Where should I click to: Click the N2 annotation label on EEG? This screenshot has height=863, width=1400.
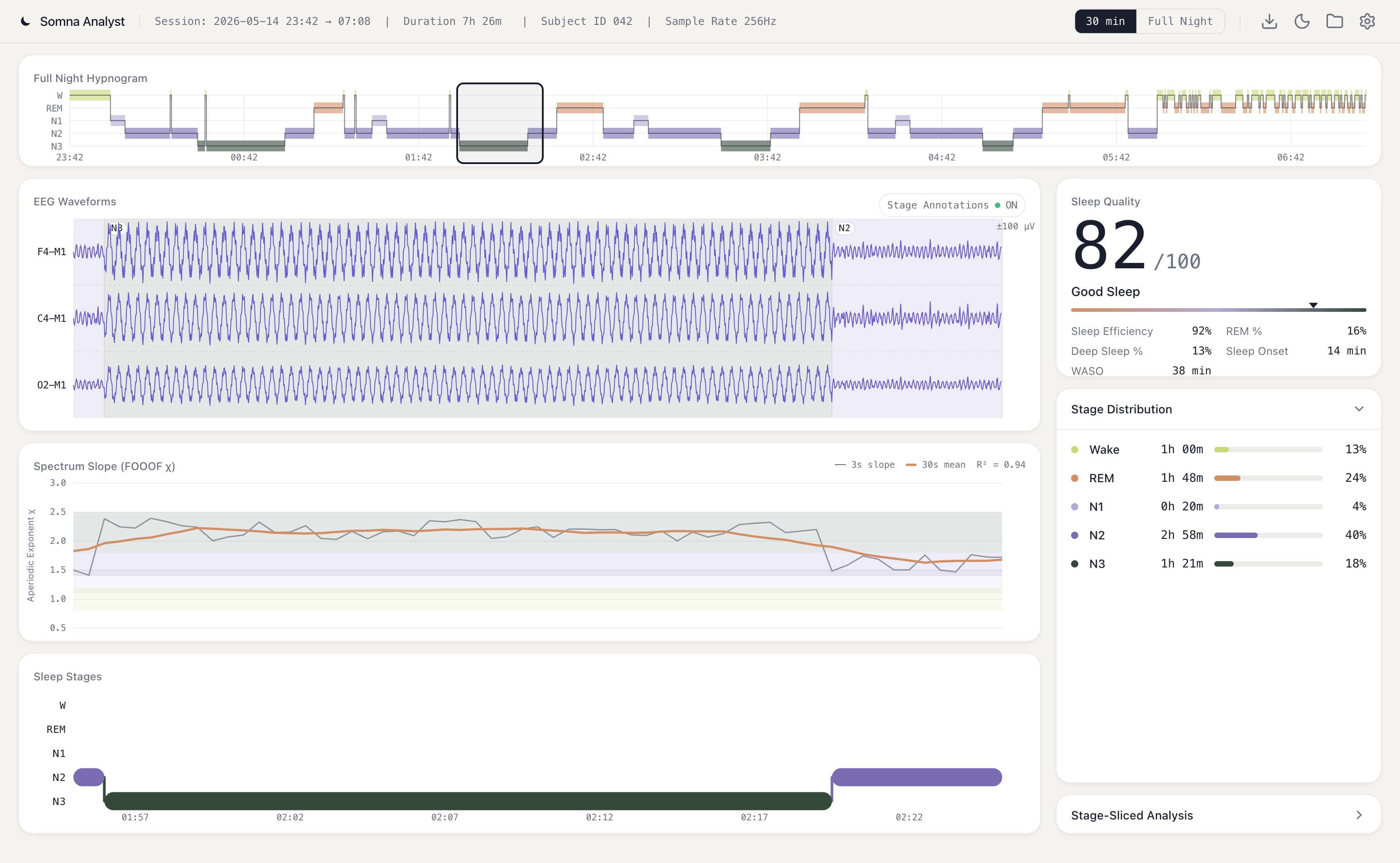point(845,228)
